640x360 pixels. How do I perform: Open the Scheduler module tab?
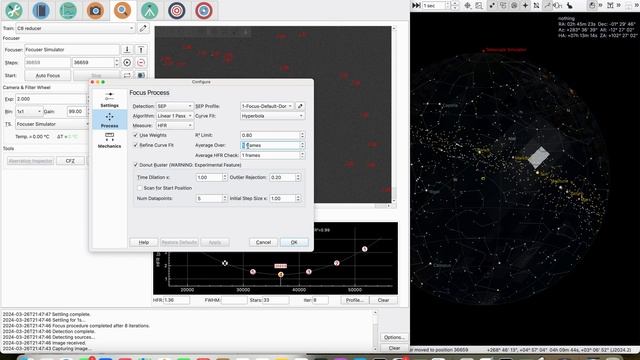(x=41, y=10)
